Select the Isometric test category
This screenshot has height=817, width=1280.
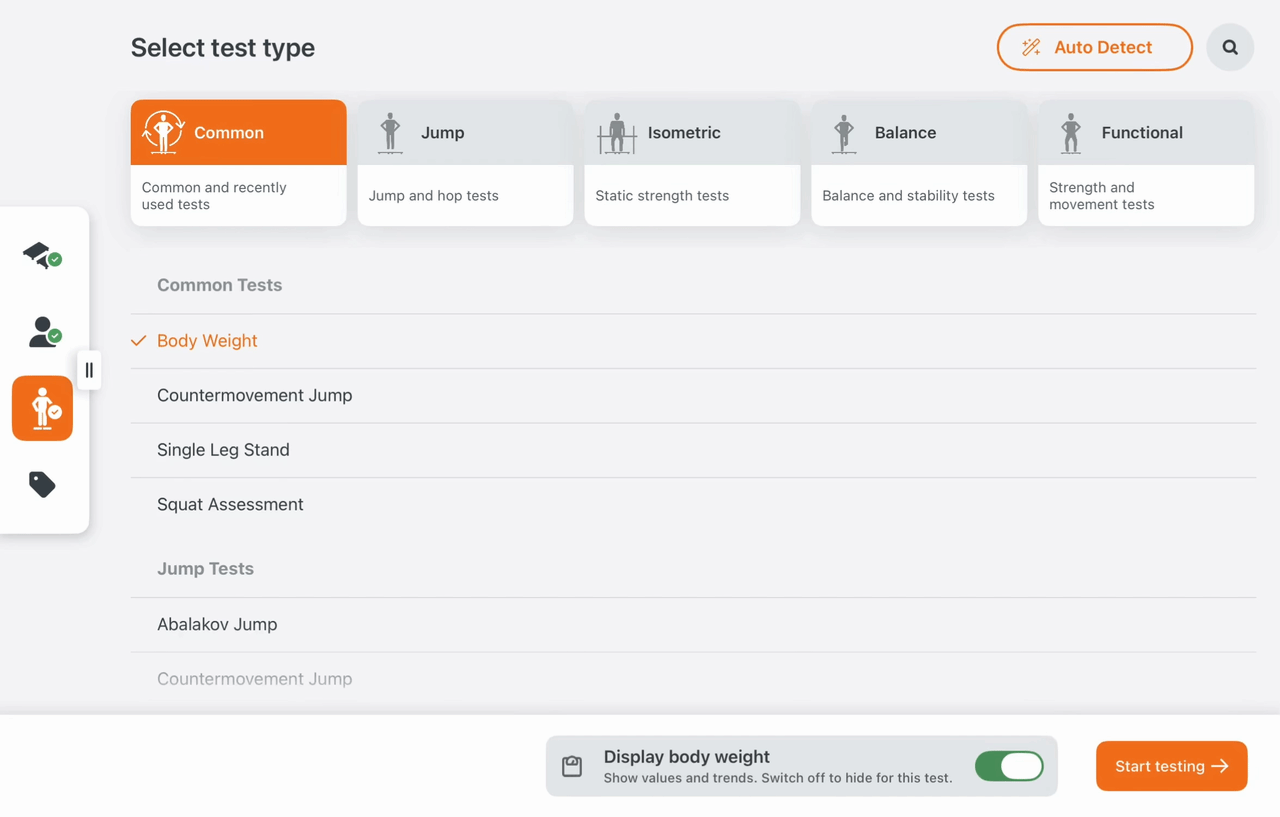692,162
